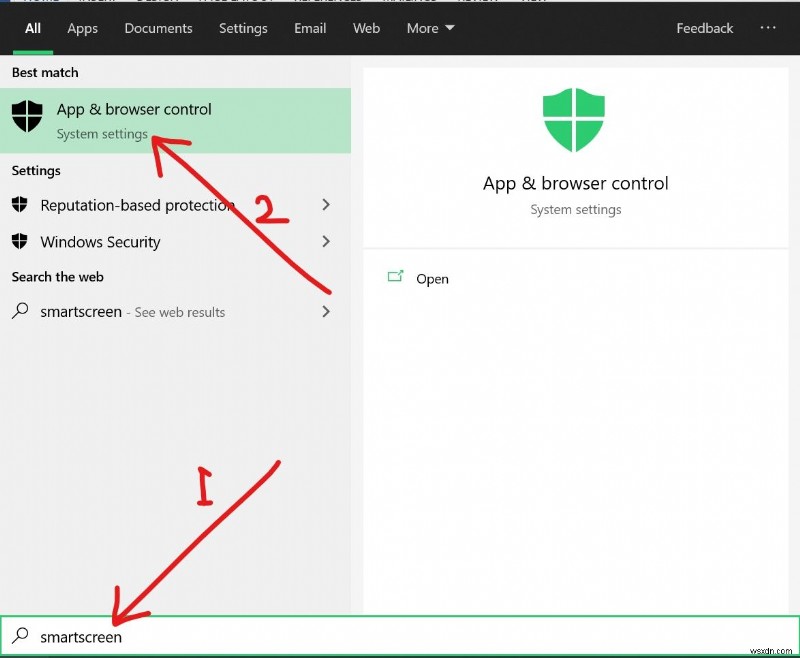Image resolution: width=800 pixels, height=658 pixels.
Task: Expand the smartscreen web results chevron
Action: tap(325, 312)
